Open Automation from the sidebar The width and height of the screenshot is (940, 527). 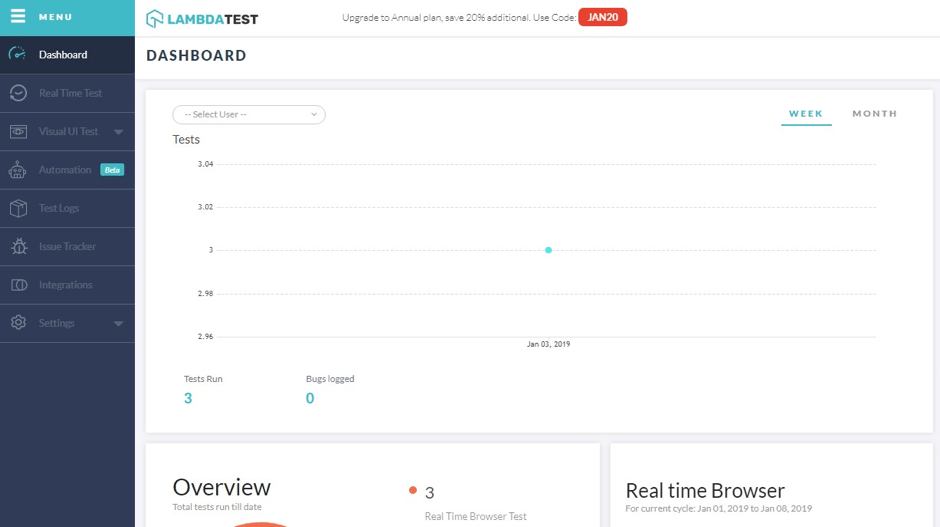tap(67, 170)
